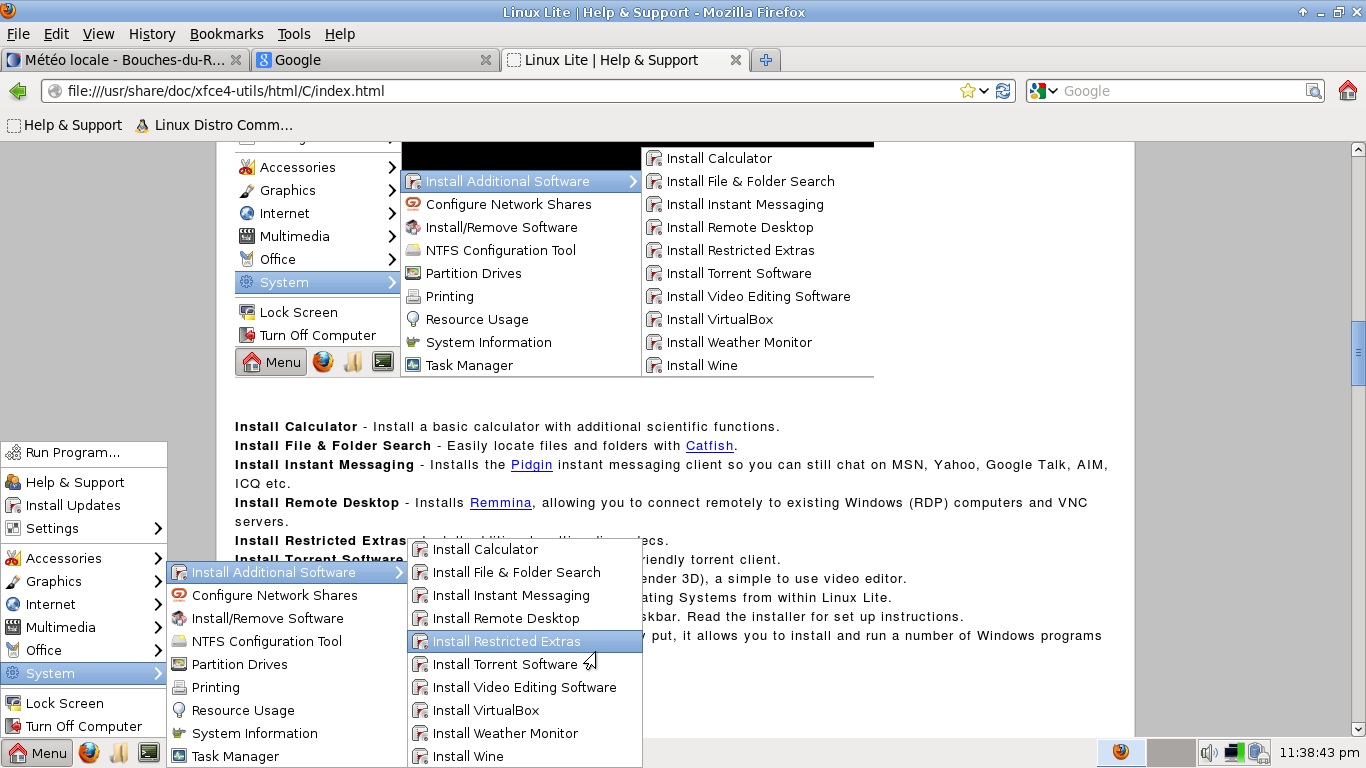Launch Firefox from the panel launcher beside Menu

[x=89, y=753]
